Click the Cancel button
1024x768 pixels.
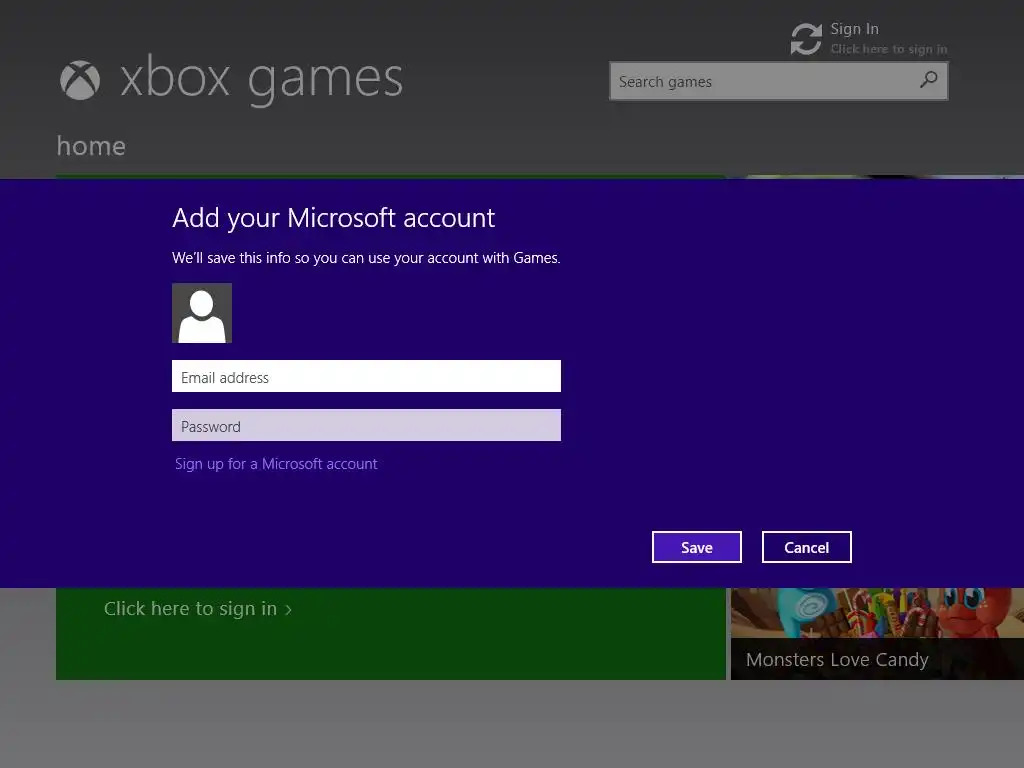[807, 547]
